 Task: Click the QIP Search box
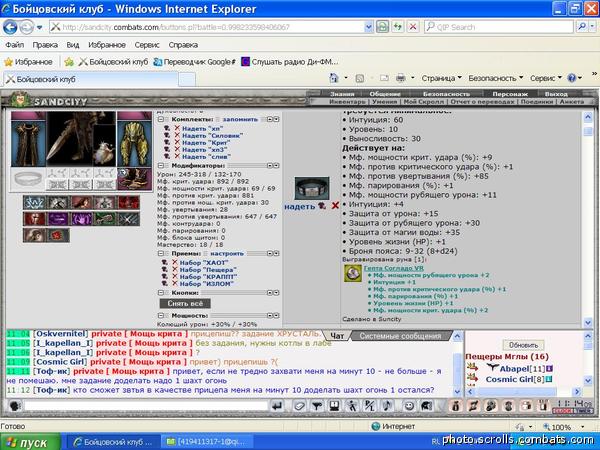point(499,27)
